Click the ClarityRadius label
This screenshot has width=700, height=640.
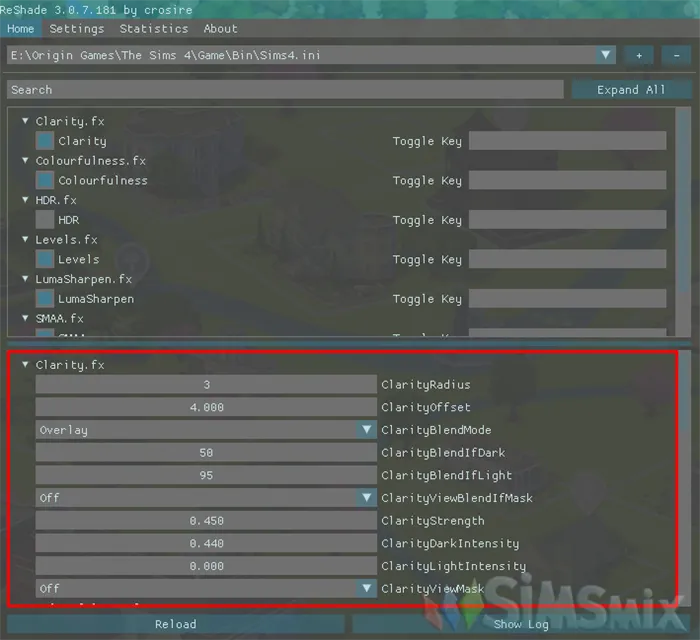coord(426,385)
